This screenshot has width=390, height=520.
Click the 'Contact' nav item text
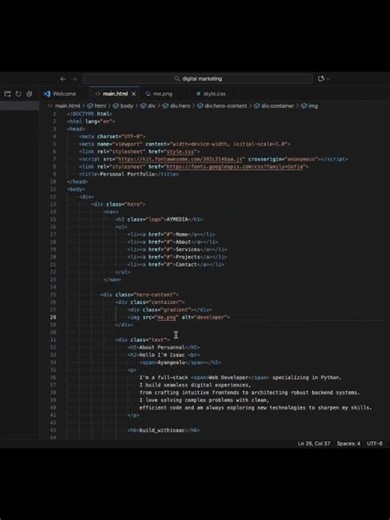[x=186, y=265]
